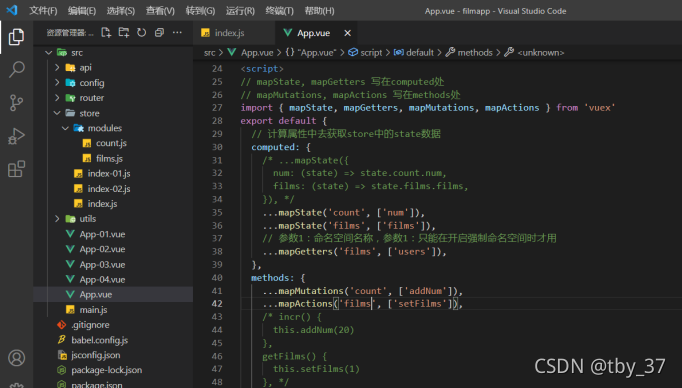
Task: Open package-lock.json in the file tree
Action: pos(113,370)
